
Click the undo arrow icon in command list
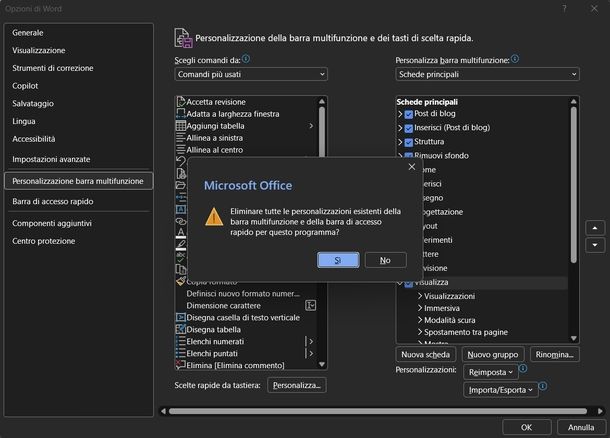[x=181, y=161]
